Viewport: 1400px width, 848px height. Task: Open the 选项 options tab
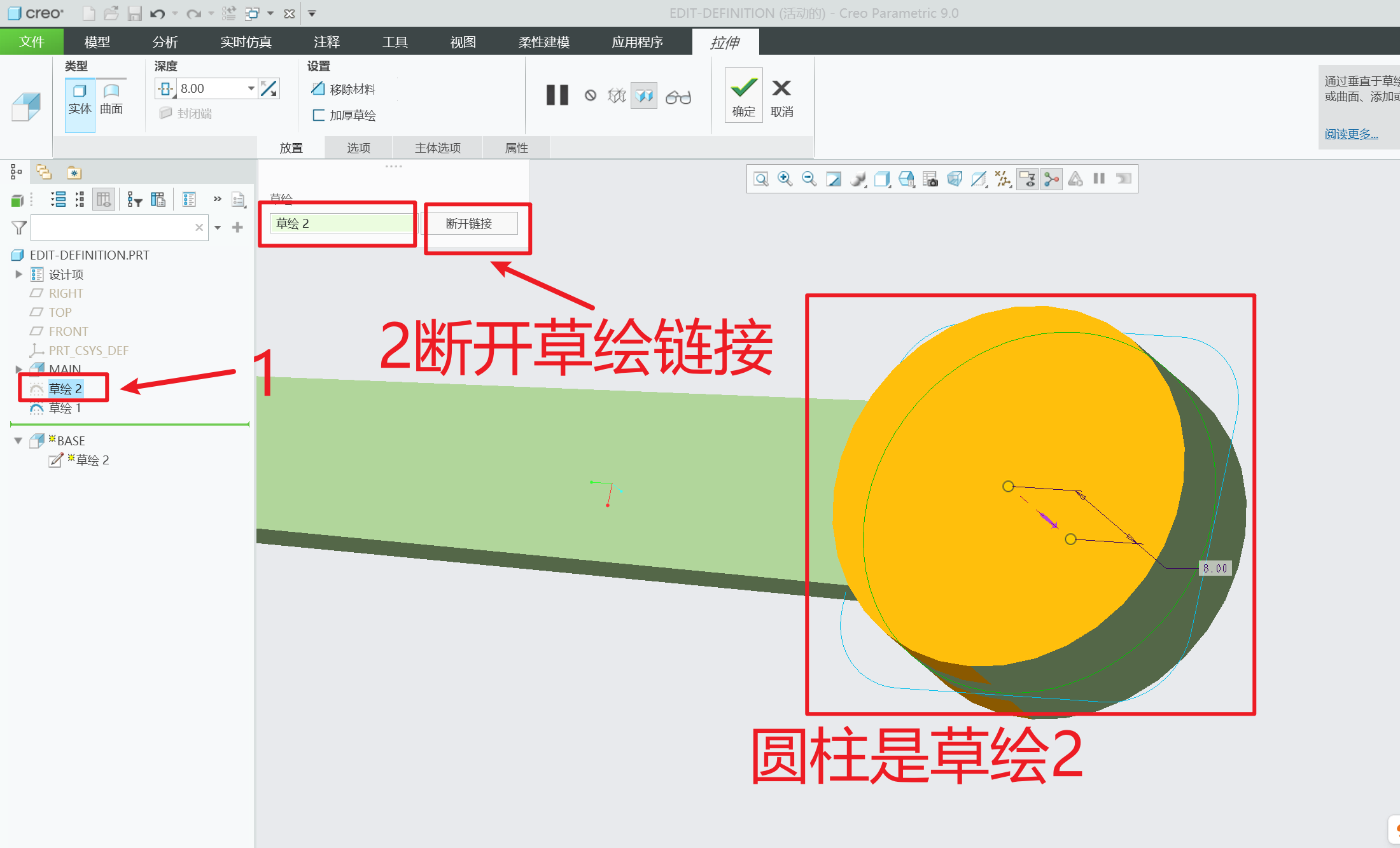tap(358, 148)
